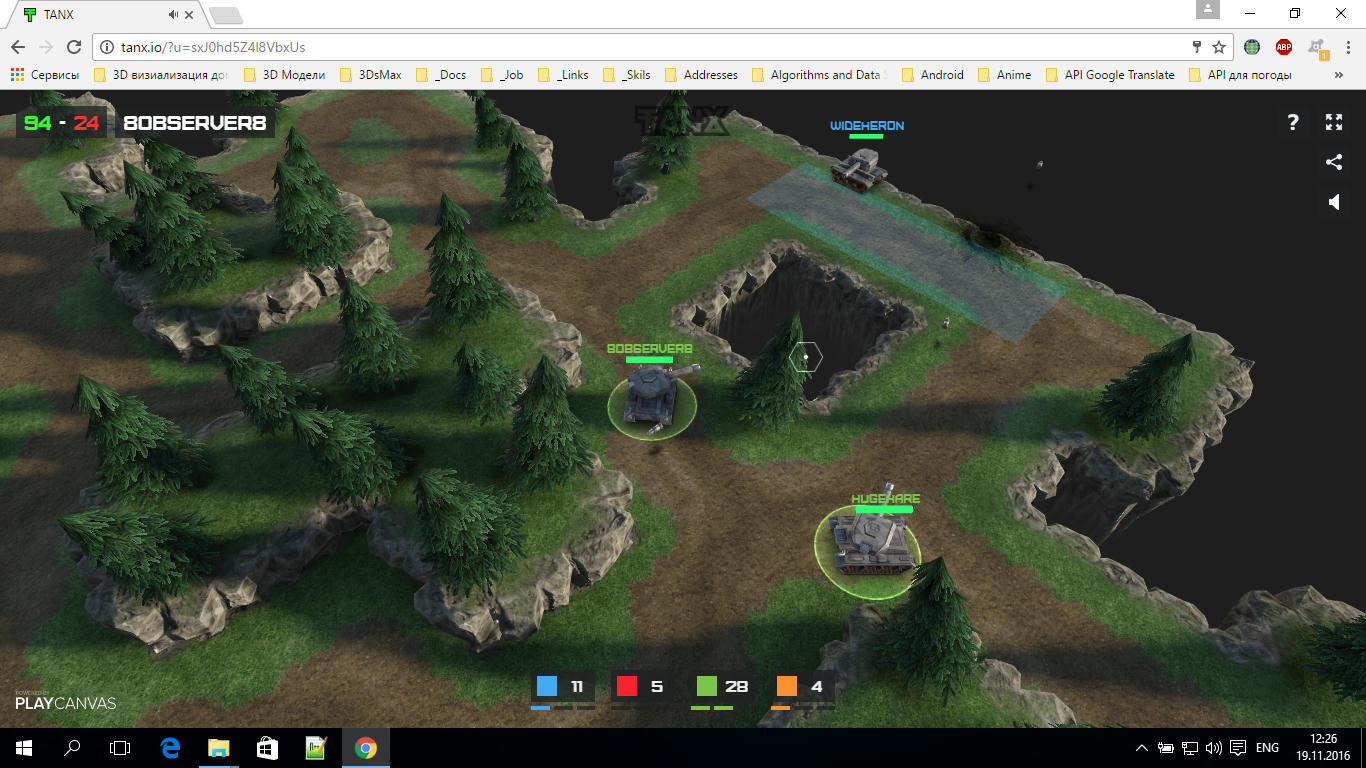Open the 3DsMax bookmark folder
This screenshot has height=768, width=1366.
[370, 75]
